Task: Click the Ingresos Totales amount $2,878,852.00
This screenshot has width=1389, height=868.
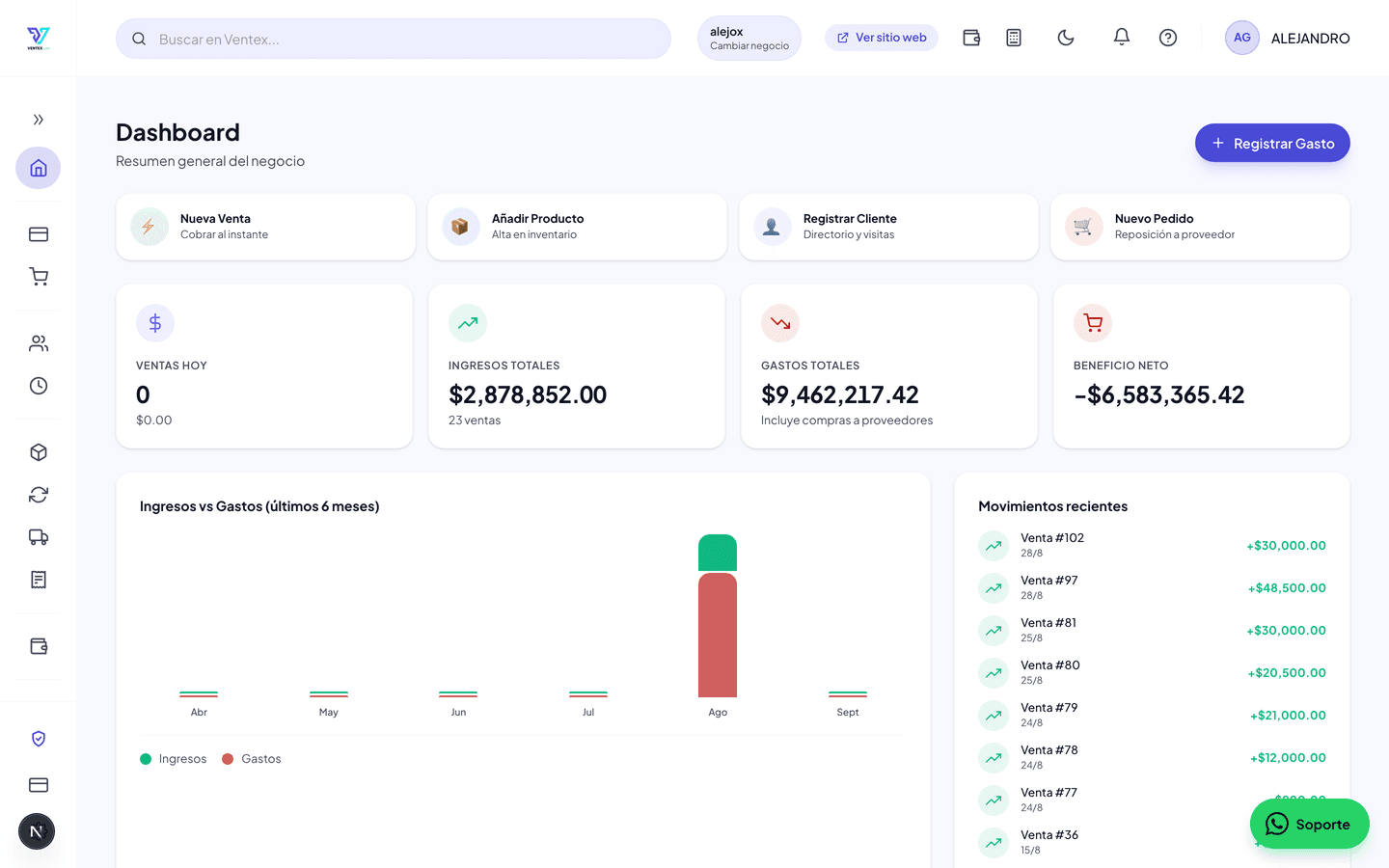Action: pos(528,394)
